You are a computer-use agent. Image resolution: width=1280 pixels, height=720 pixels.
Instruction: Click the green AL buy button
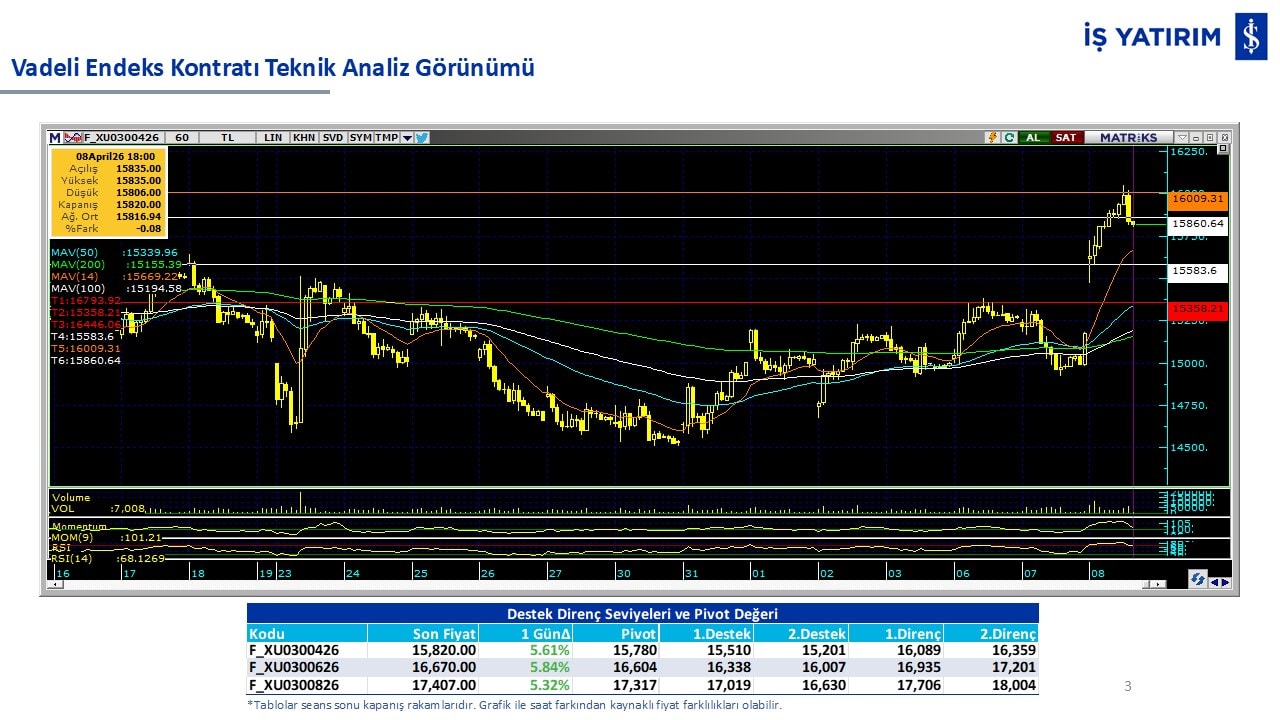click(x=1032, y=138)
